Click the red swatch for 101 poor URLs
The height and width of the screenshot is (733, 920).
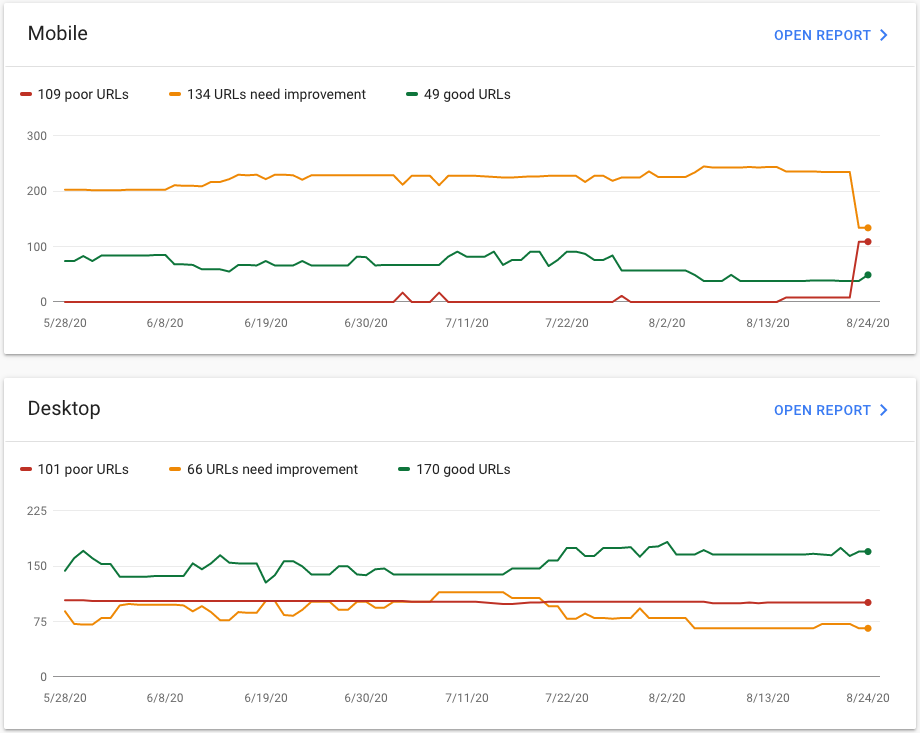(x=26, y=469)
